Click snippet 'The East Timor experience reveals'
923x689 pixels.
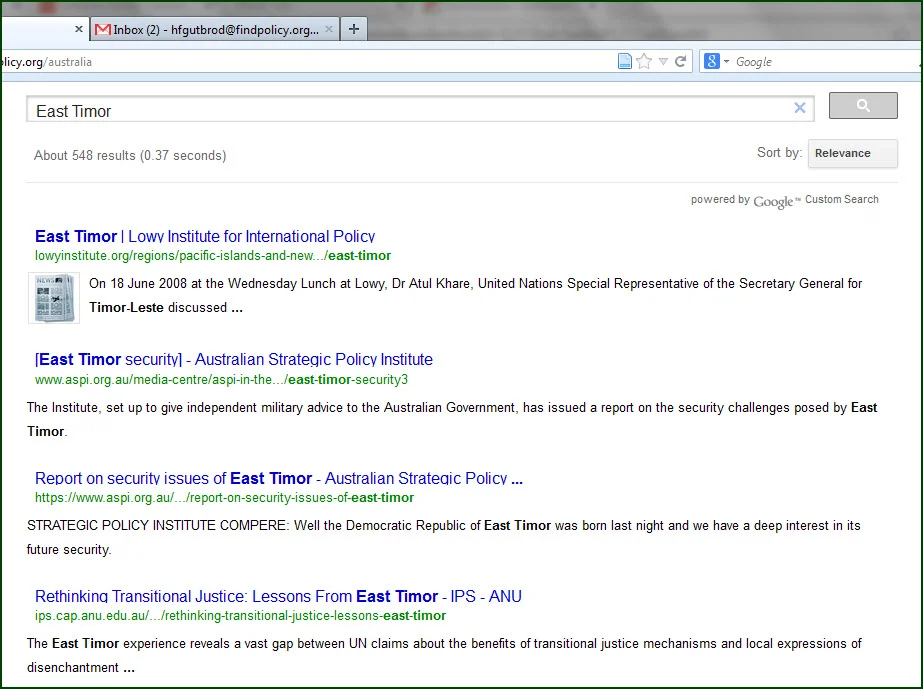pyautogui.click(x=444, y=655)
